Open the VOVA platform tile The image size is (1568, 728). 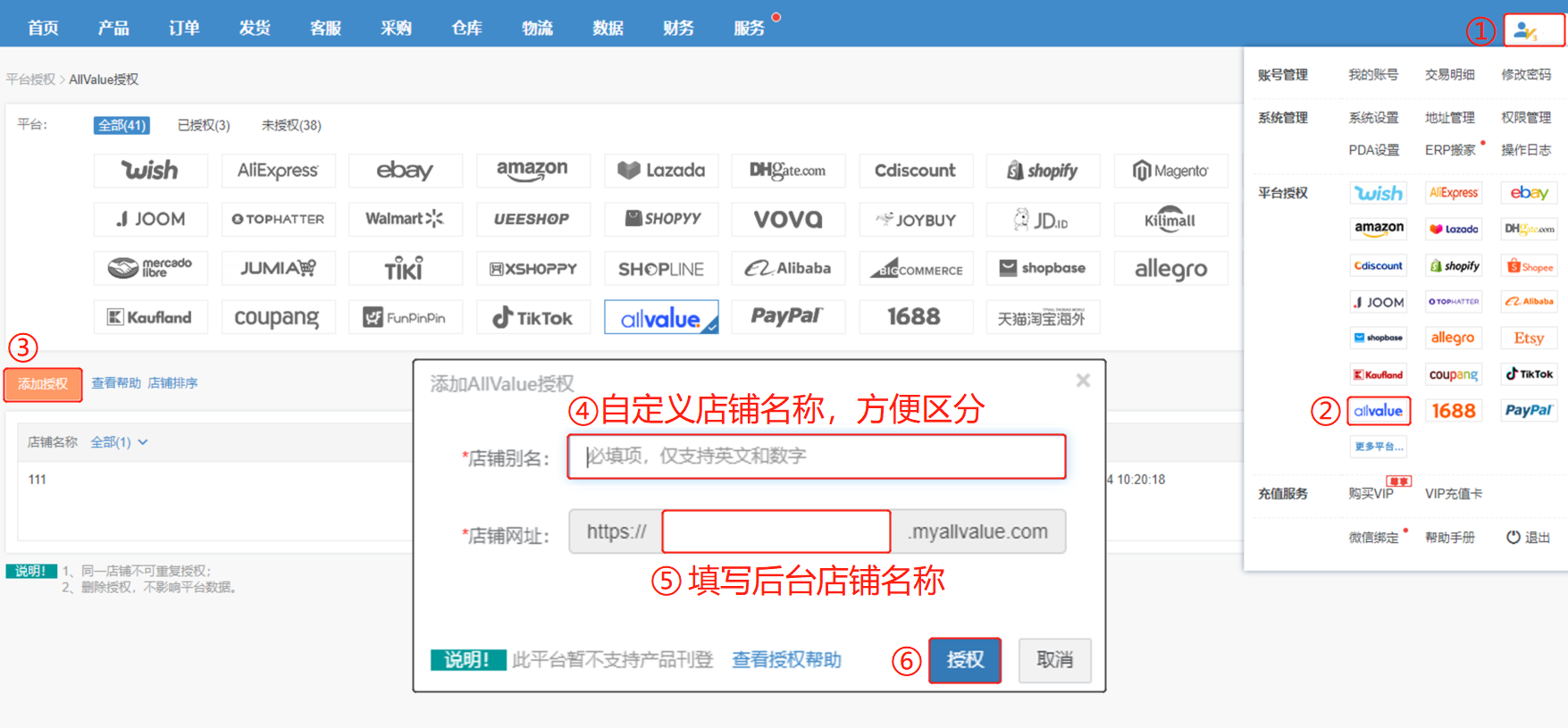pyautogui.click(x=788, y=219)
